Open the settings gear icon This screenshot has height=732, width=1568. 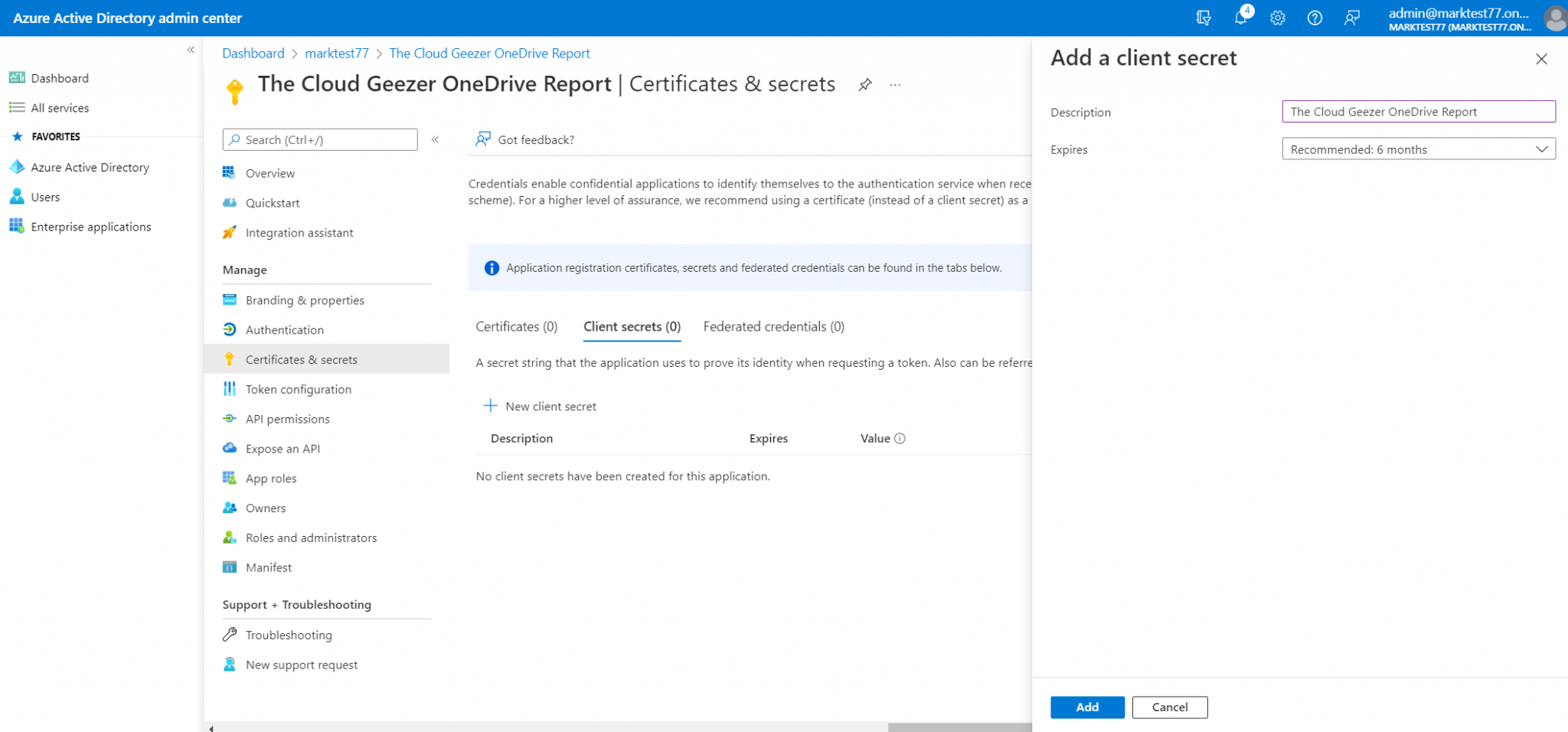tap(1277, 18)
